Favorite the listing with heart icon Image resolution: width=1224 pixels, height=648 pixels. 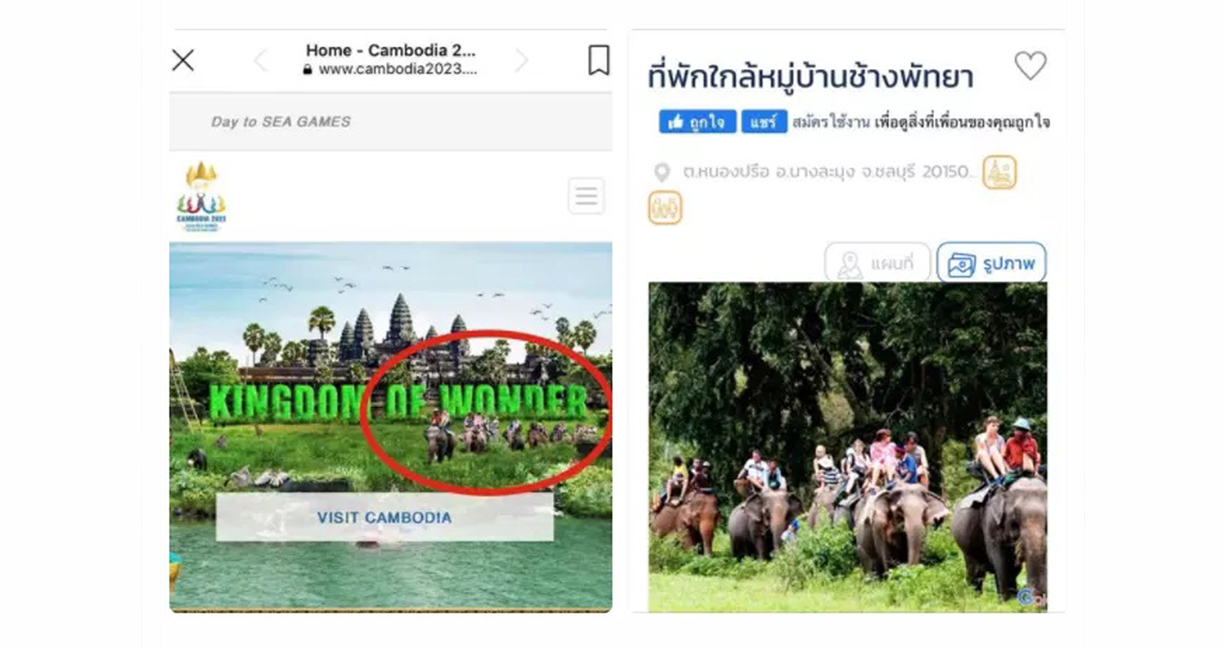(x=1030, y=66)
